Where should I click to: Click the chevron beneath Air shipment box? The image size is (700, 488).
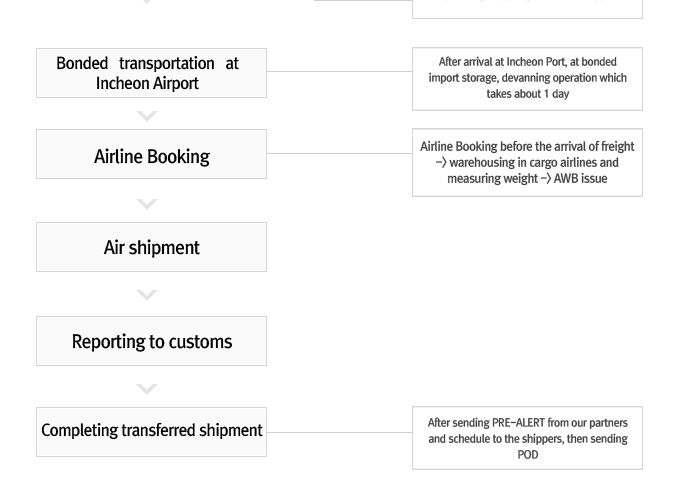tap(147, 295)
